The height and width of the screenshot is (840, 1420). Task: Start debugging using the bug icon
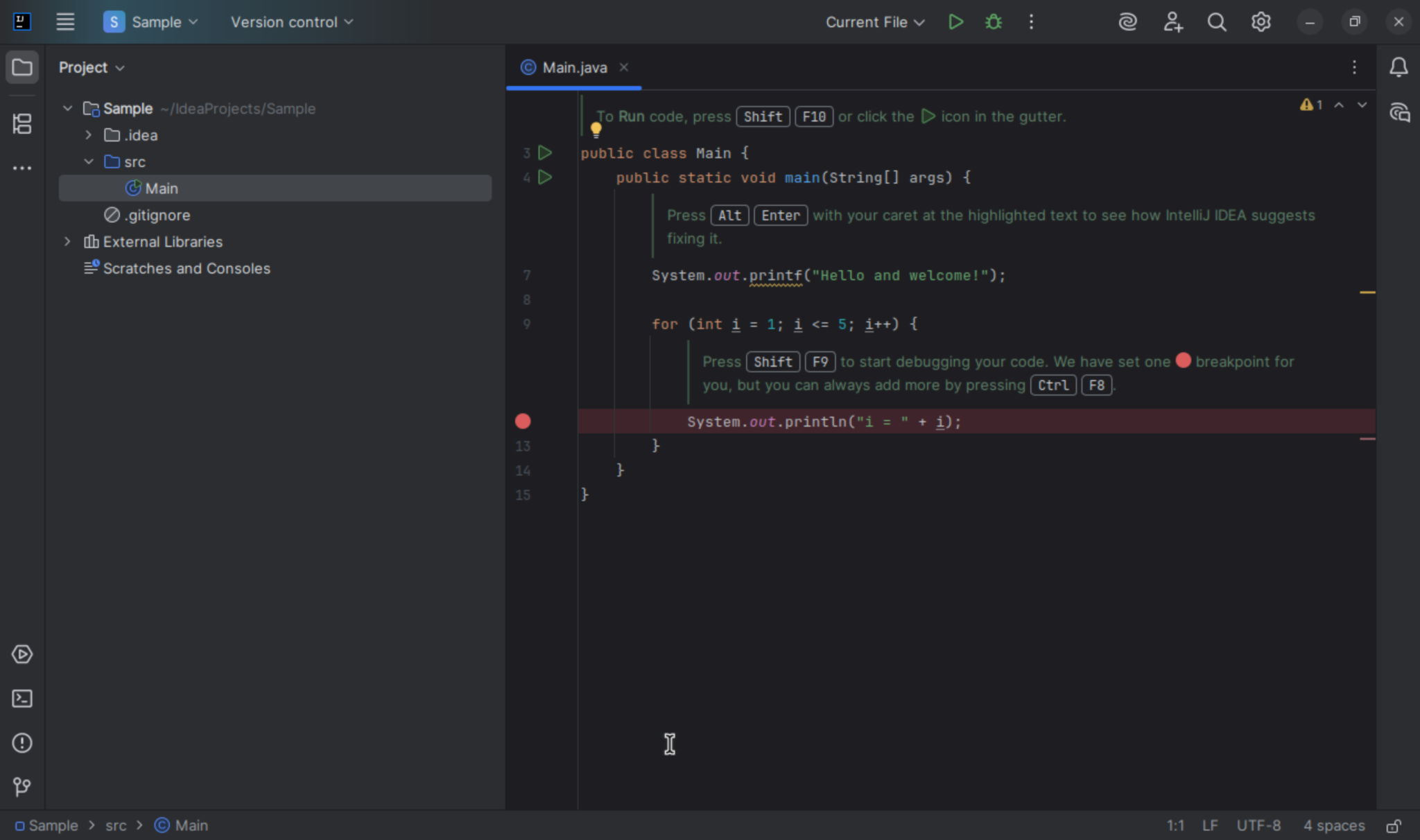click(993, 21)
